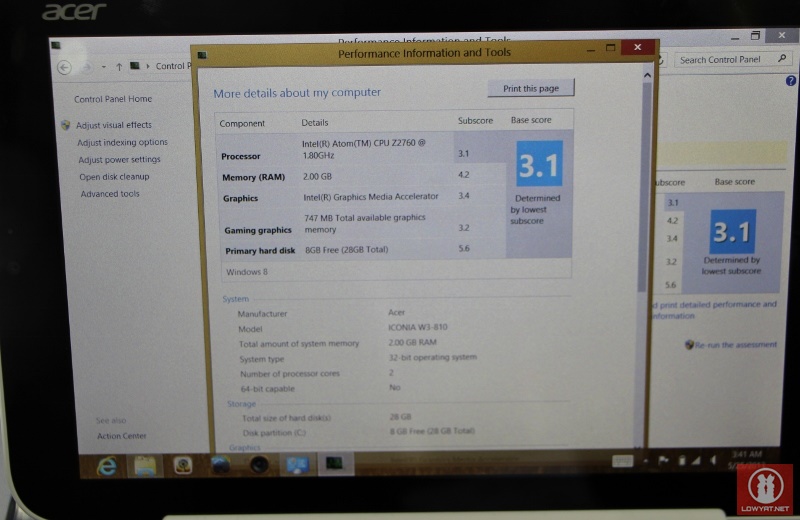Click the Storage section heading
The width and height of the screenshot is (800, 520).
(x=241, y=404)
